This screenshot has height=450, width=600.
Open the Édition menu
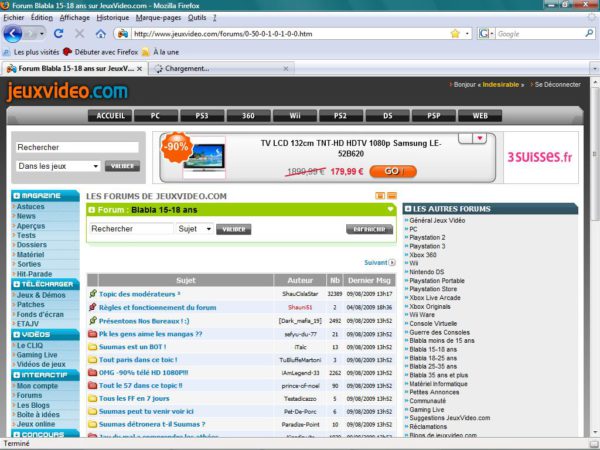[x=42, y=18]
